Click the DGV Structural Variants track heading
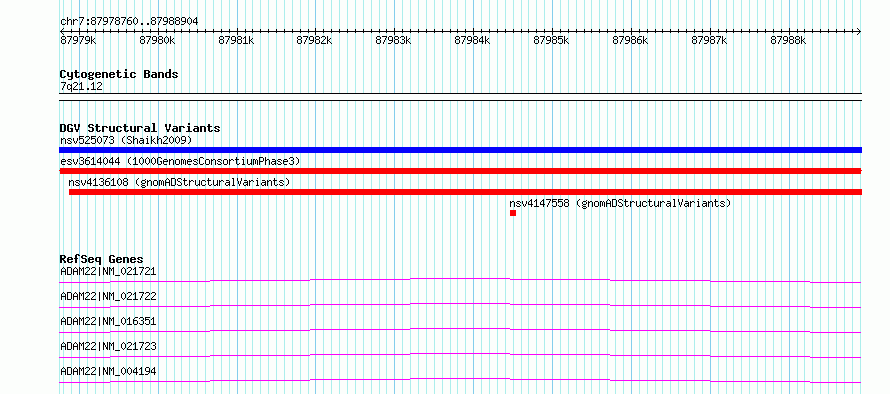The width and height of the screenshot is (890, 394). [140, 128]
